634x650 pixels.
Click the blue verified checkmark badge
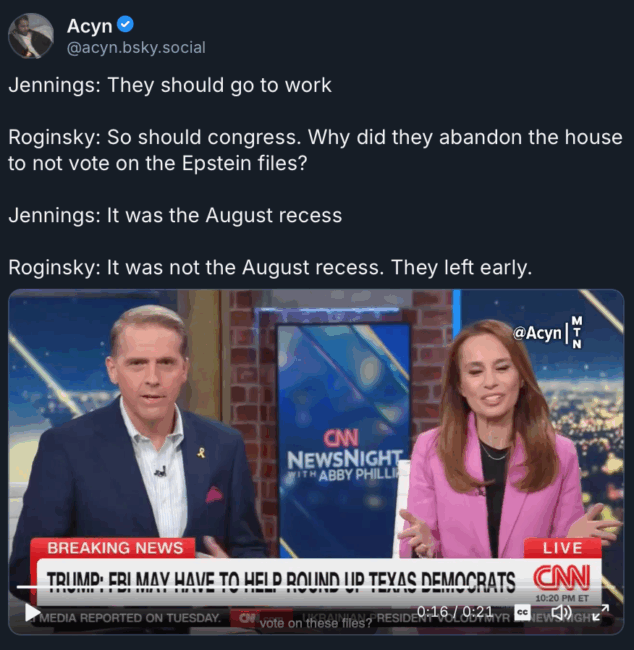point(125,24)
